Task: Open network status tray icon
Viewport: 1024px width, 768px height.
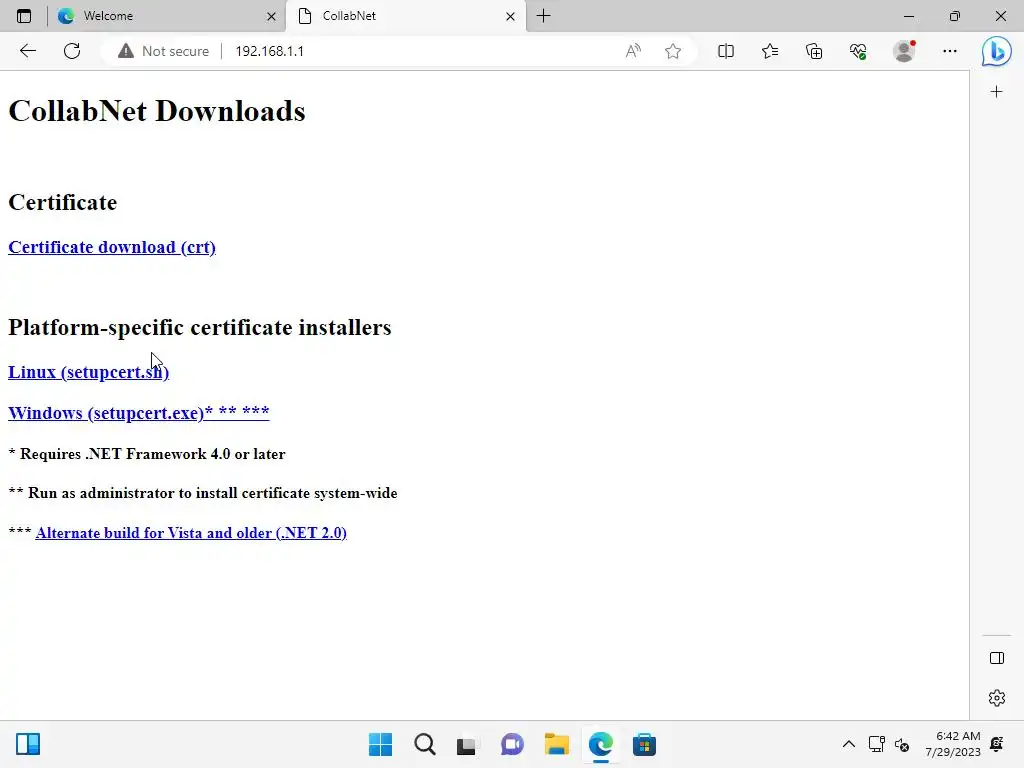Action: point(876,744)
